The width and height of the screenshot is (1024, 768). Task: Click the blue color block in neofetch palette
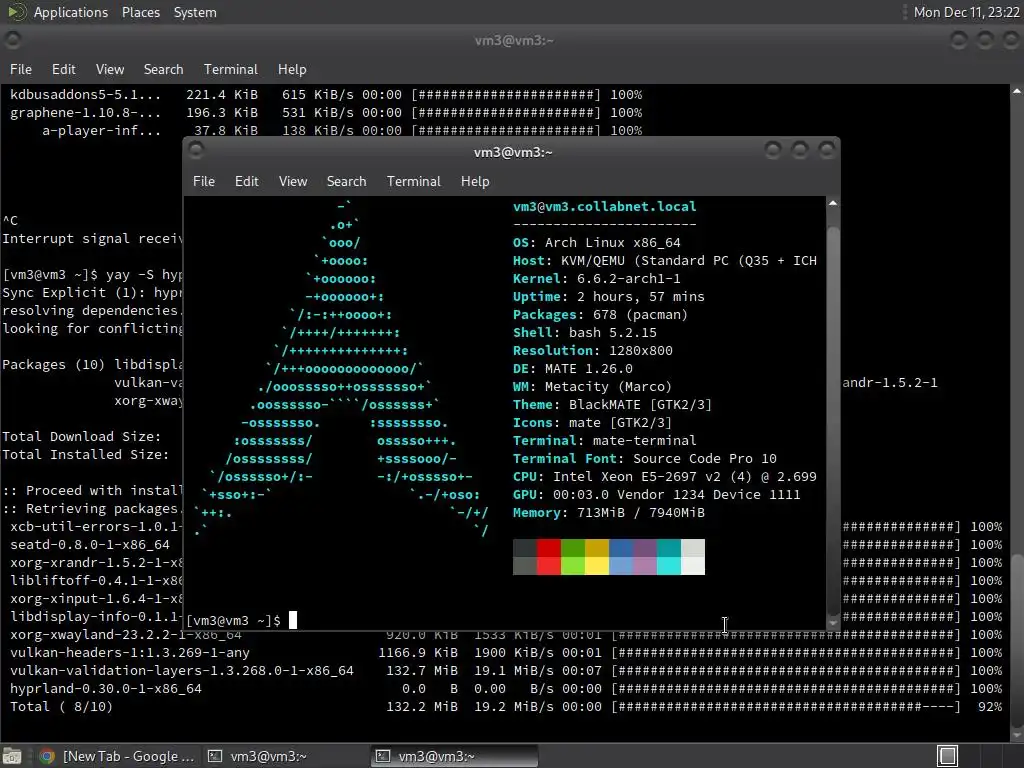point(621,557)
